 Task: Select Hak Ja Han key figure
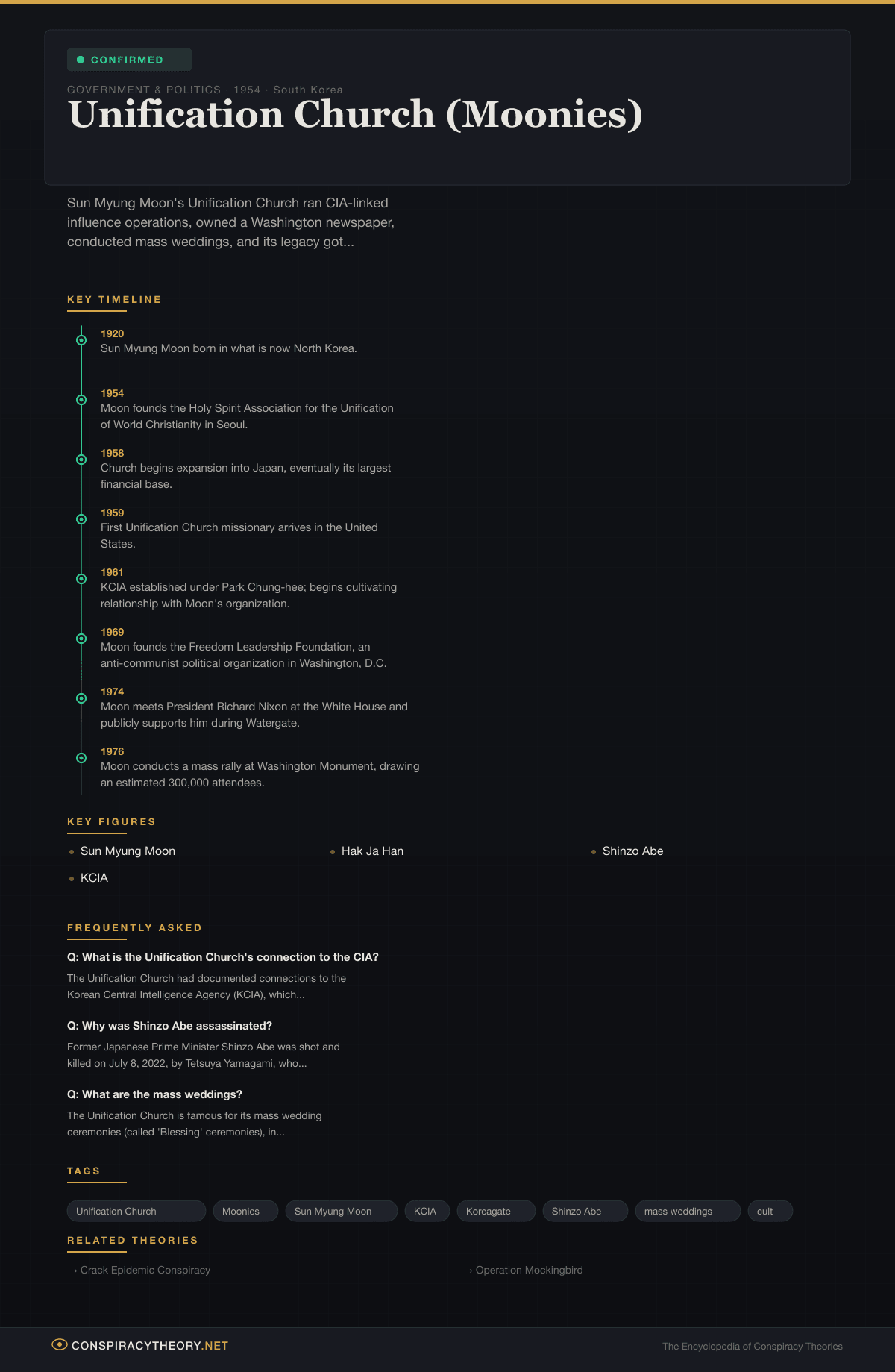372,851
